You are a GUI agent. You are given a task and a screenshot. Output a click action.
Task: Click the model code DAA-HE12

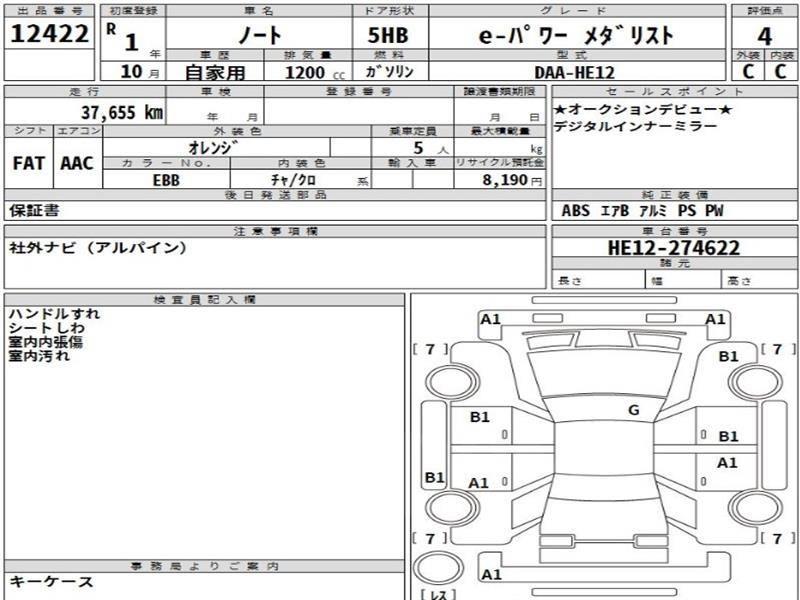click(574, 72)
